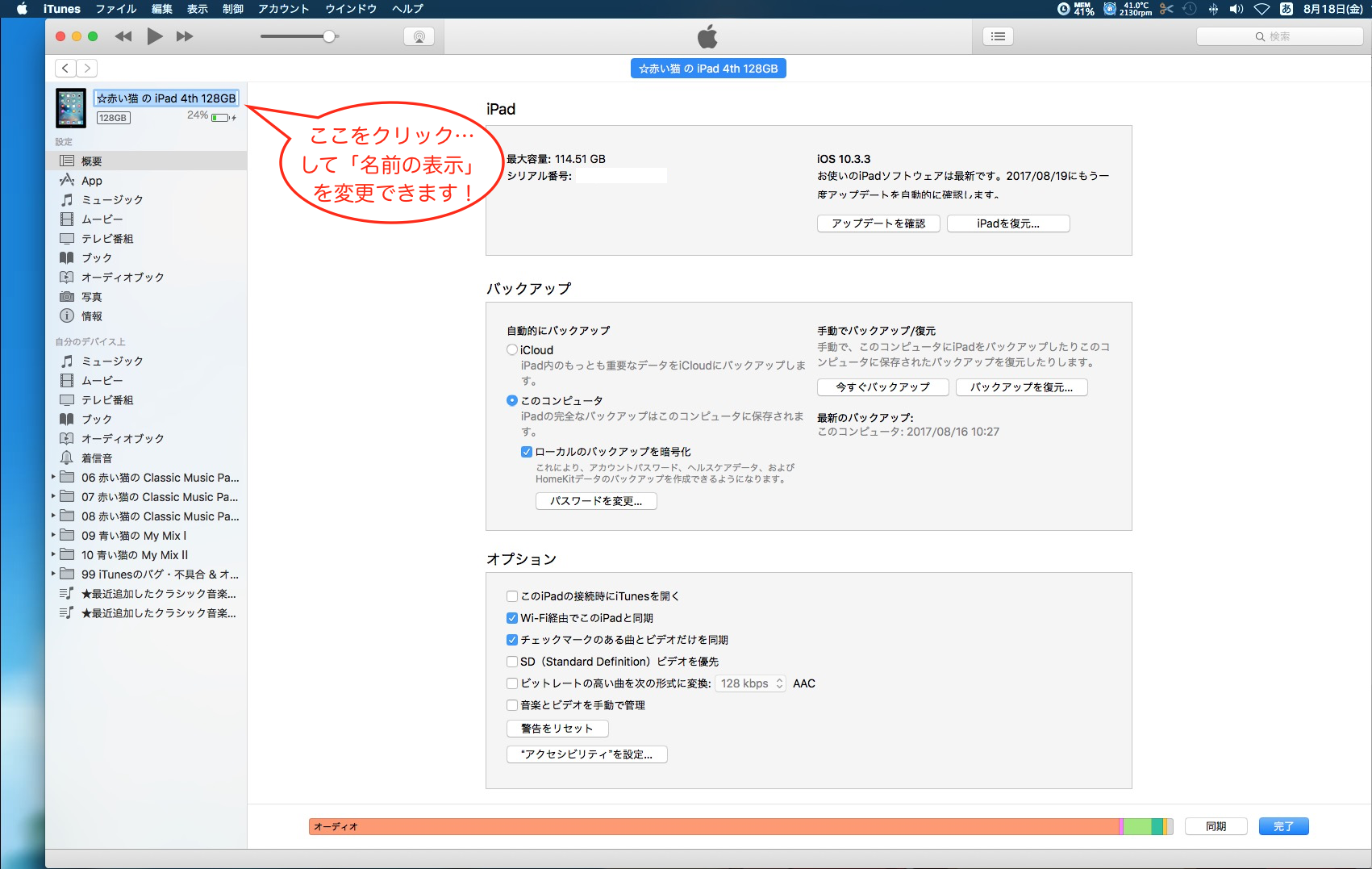The image size is (1372, 869).
Task: Open first ★最近追加したクラシック音楽 playlist
Action: tap(146, 593)
